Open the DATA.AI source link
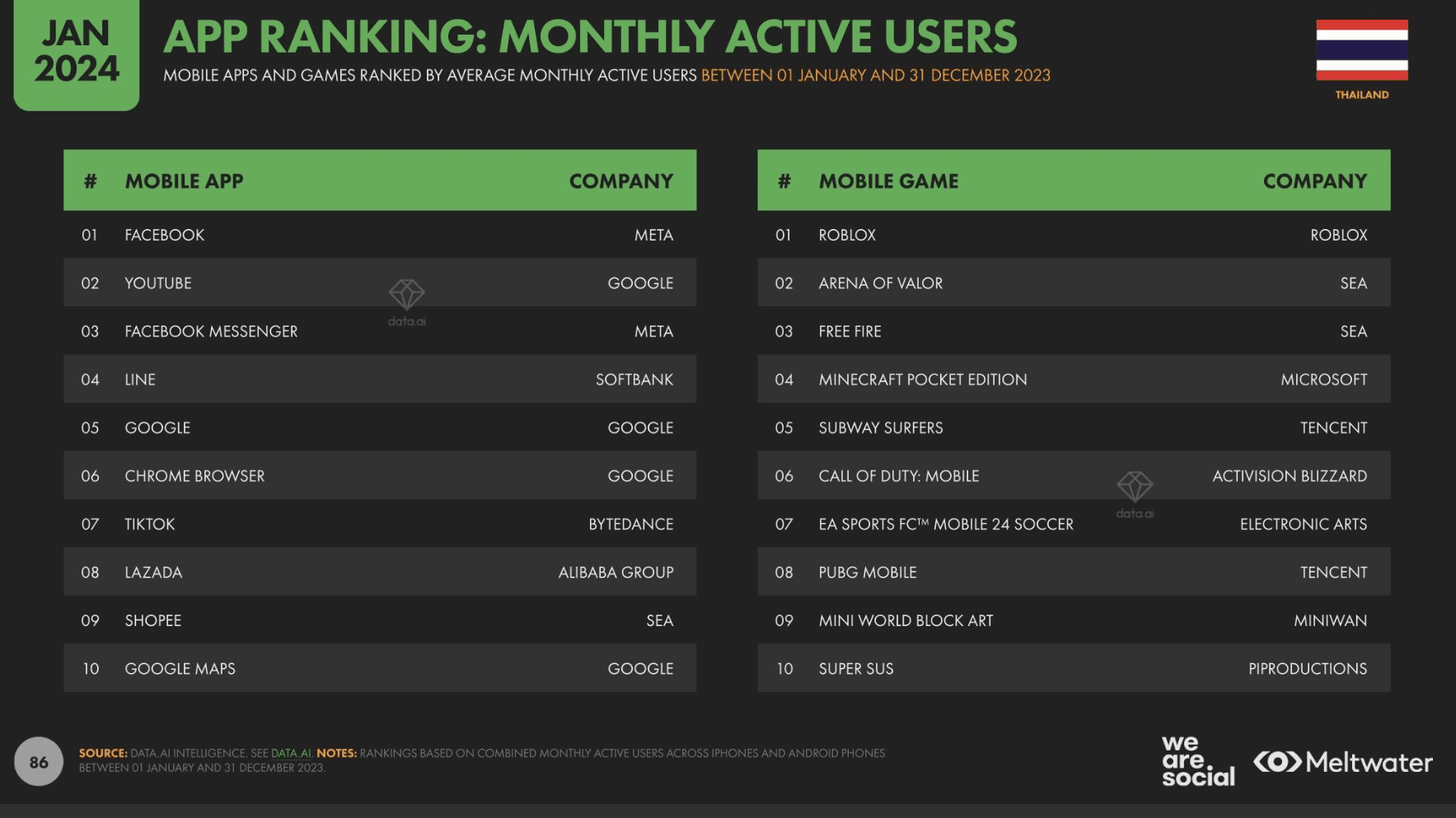This screenshot has width=1456, height=818. pos(291,753)
